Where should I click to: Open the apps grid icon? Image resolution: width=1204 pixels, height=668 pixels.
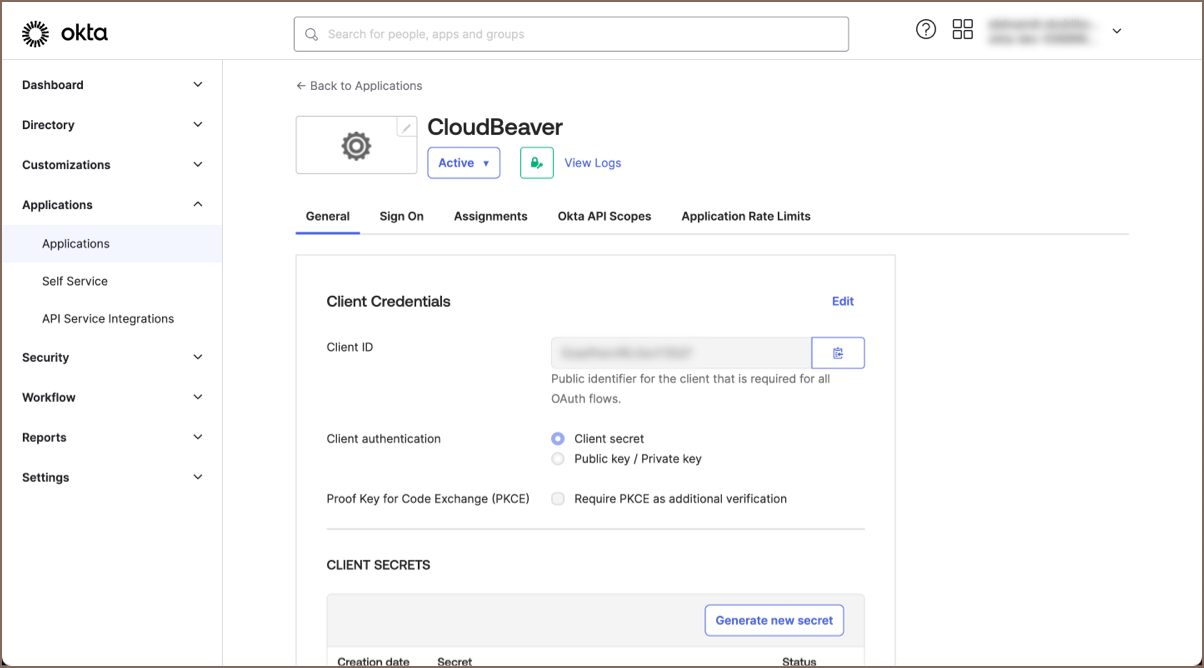click(x=962, y=30)
